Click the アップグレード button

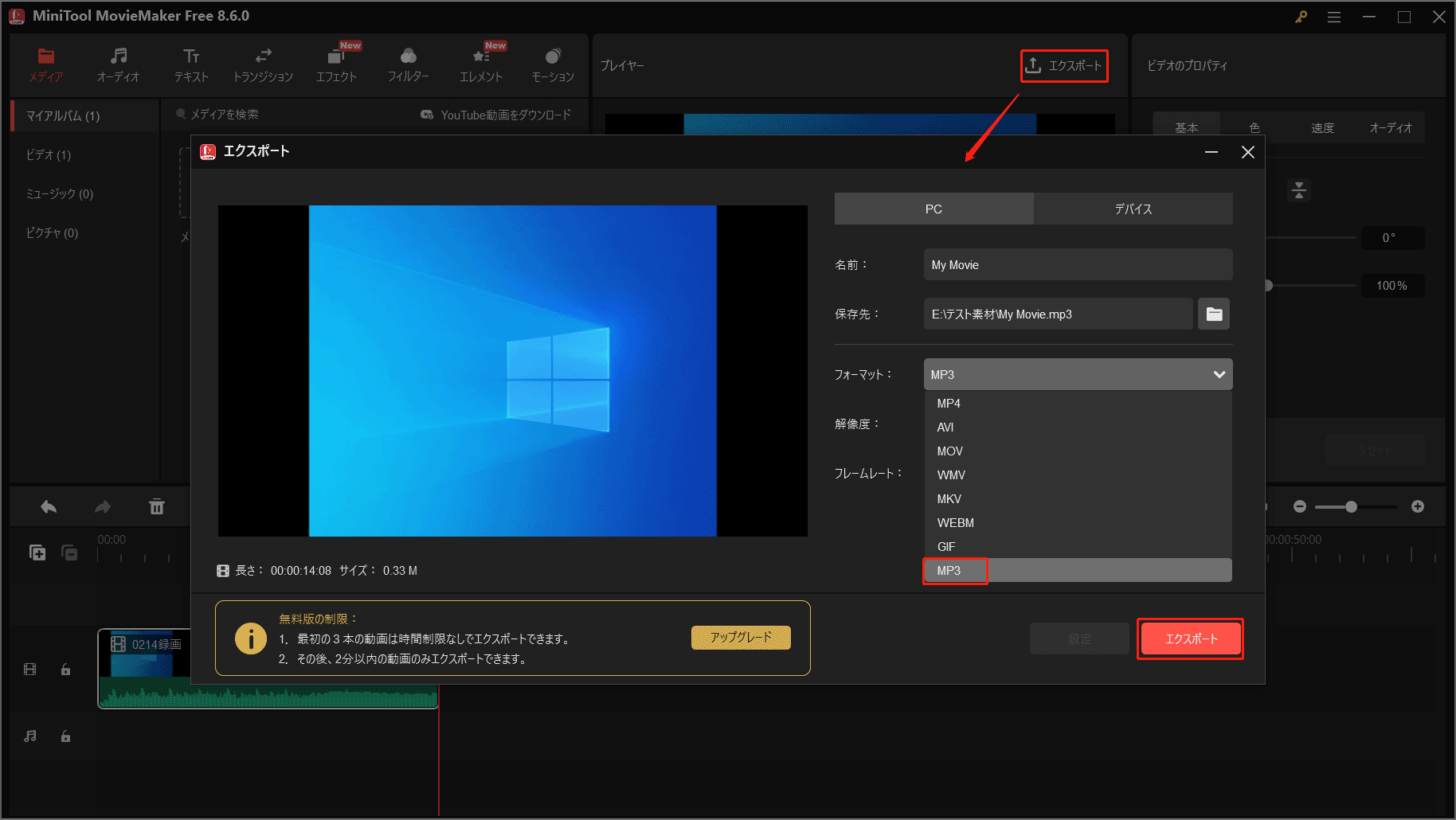click(740, 638)
